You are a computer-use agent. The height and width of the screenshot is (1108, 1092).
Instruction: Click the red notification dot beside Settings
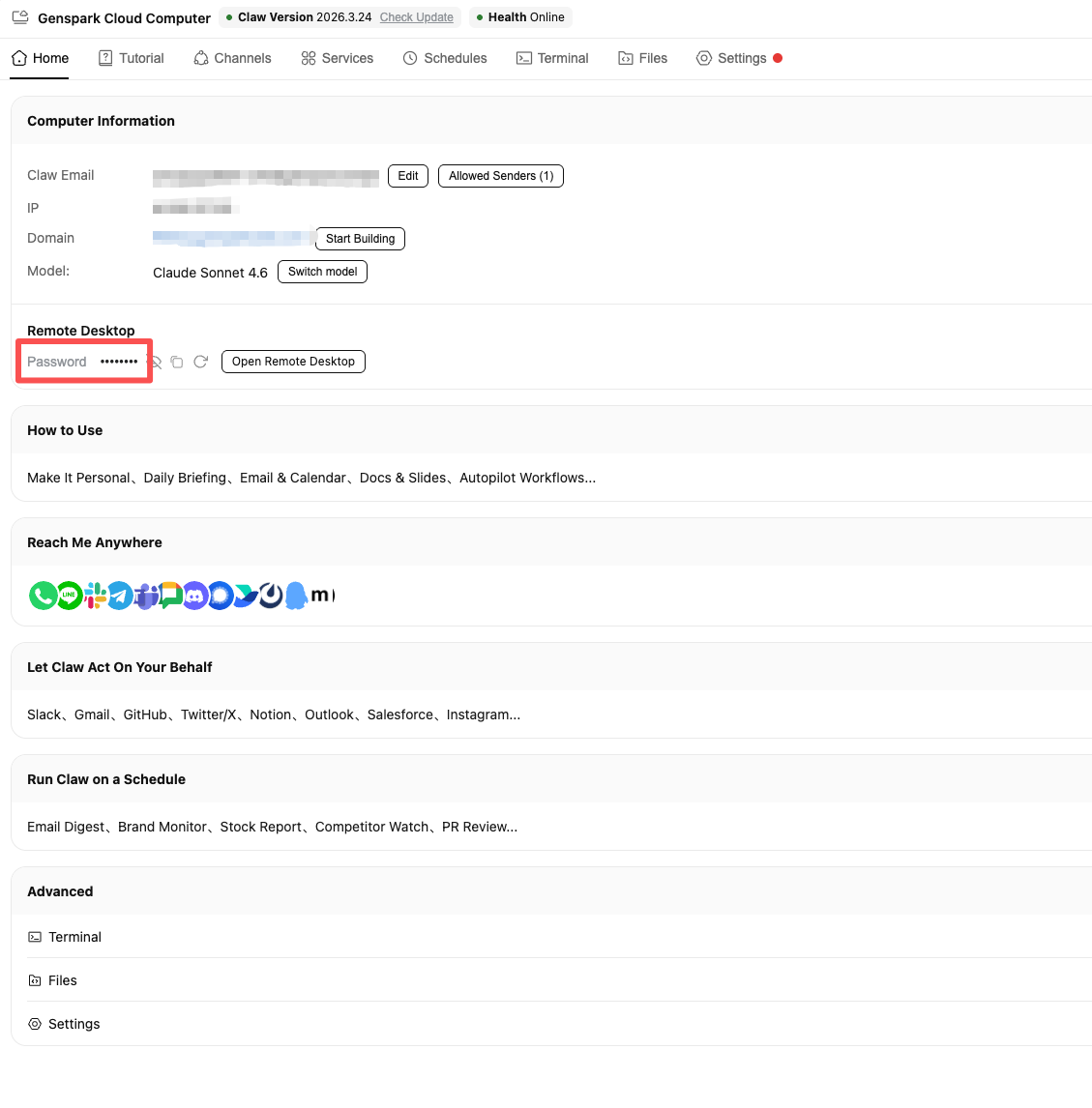(778, 58)
